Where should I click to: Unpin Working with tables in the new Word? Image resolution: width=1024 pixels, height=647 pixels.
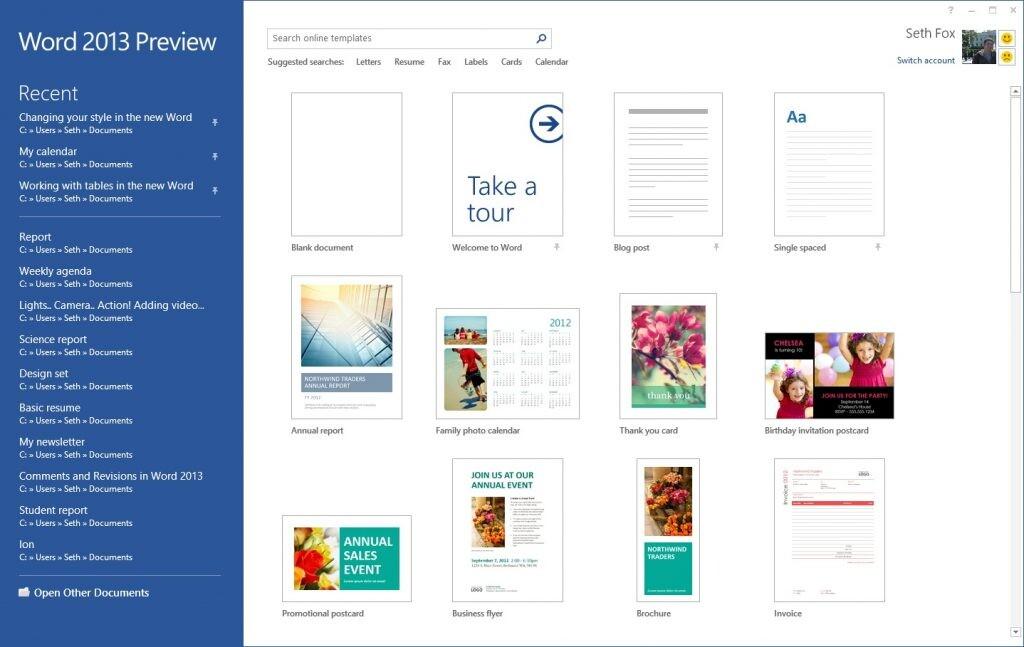(x=215, y=190)
